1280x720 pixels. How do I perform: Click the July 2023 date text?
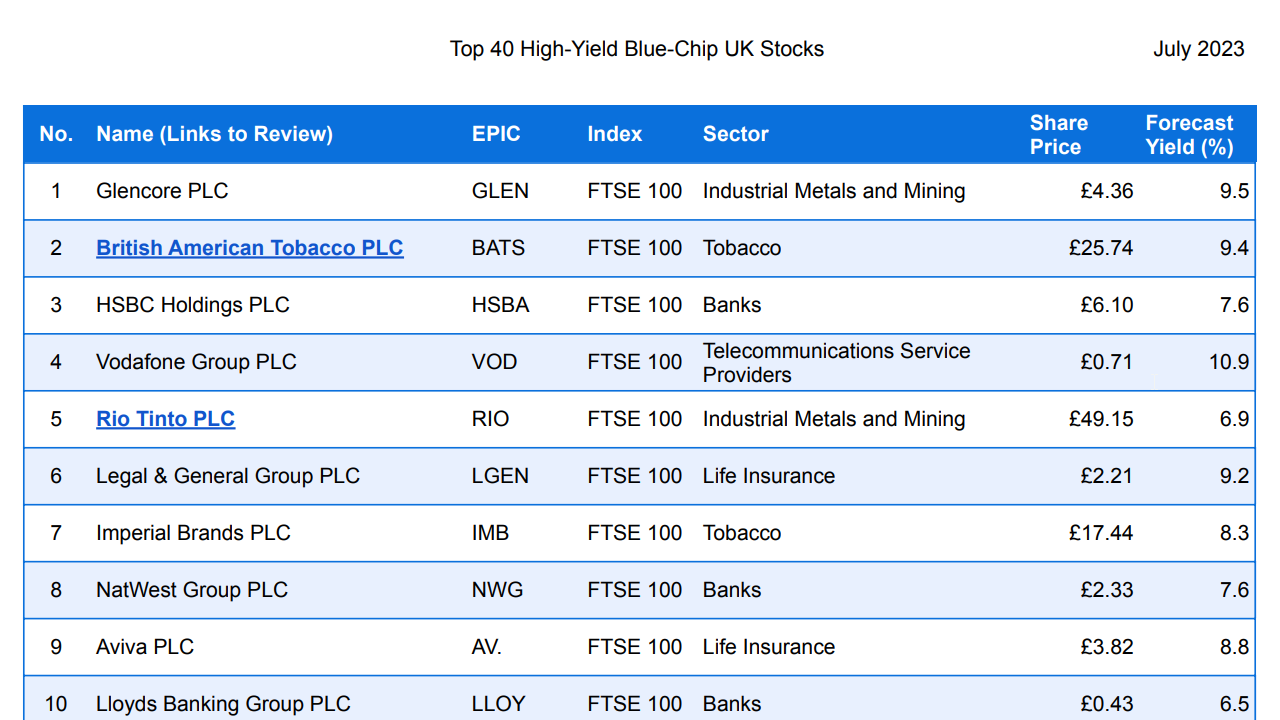point(1198,49)
